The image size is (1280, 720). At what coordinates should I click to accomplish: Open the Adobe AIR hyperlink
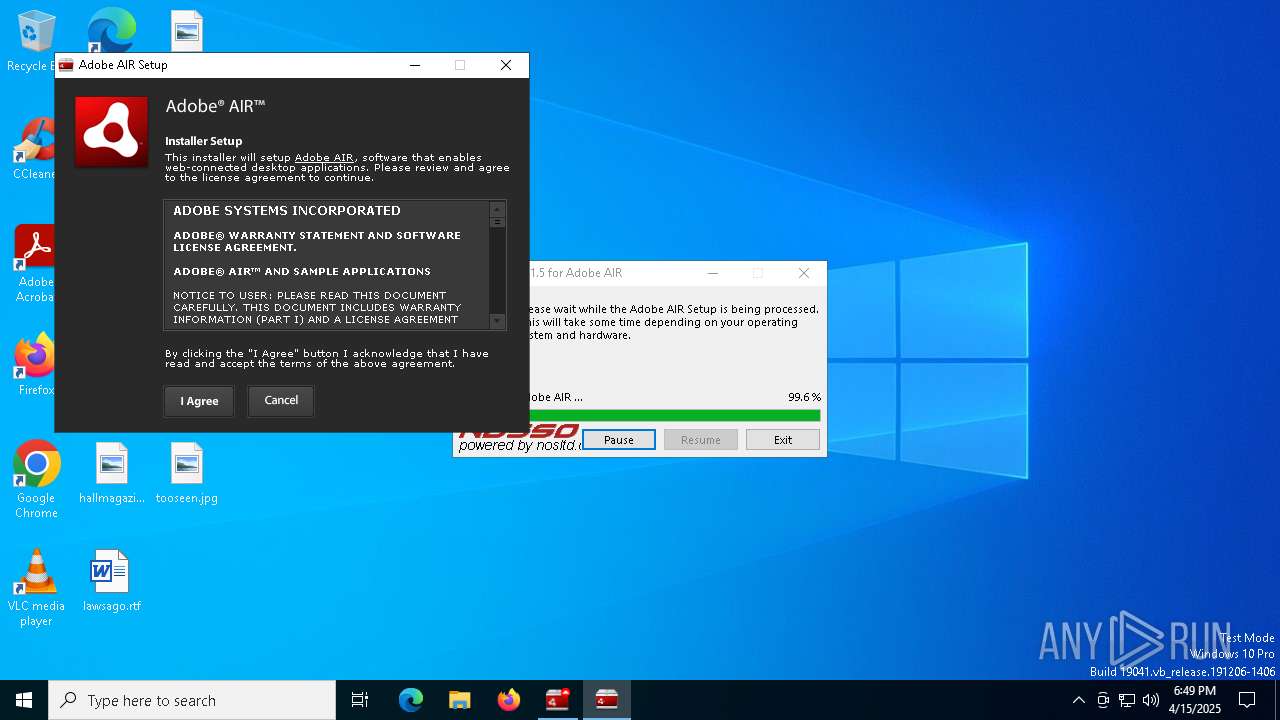pos(324,158)
